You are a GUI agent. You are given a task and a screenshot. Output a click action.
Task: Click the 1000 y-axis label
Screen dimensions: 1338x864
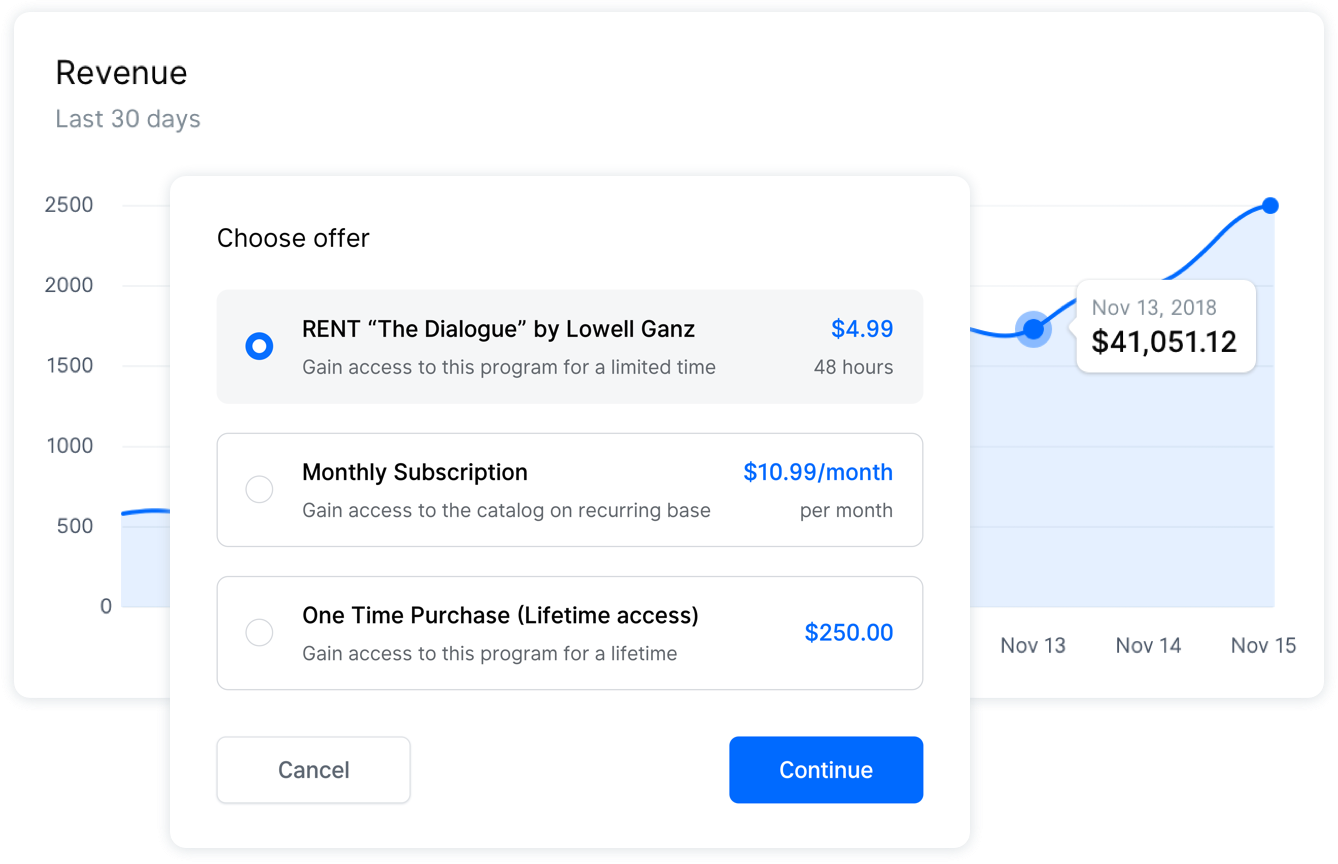tap(70, 446)
